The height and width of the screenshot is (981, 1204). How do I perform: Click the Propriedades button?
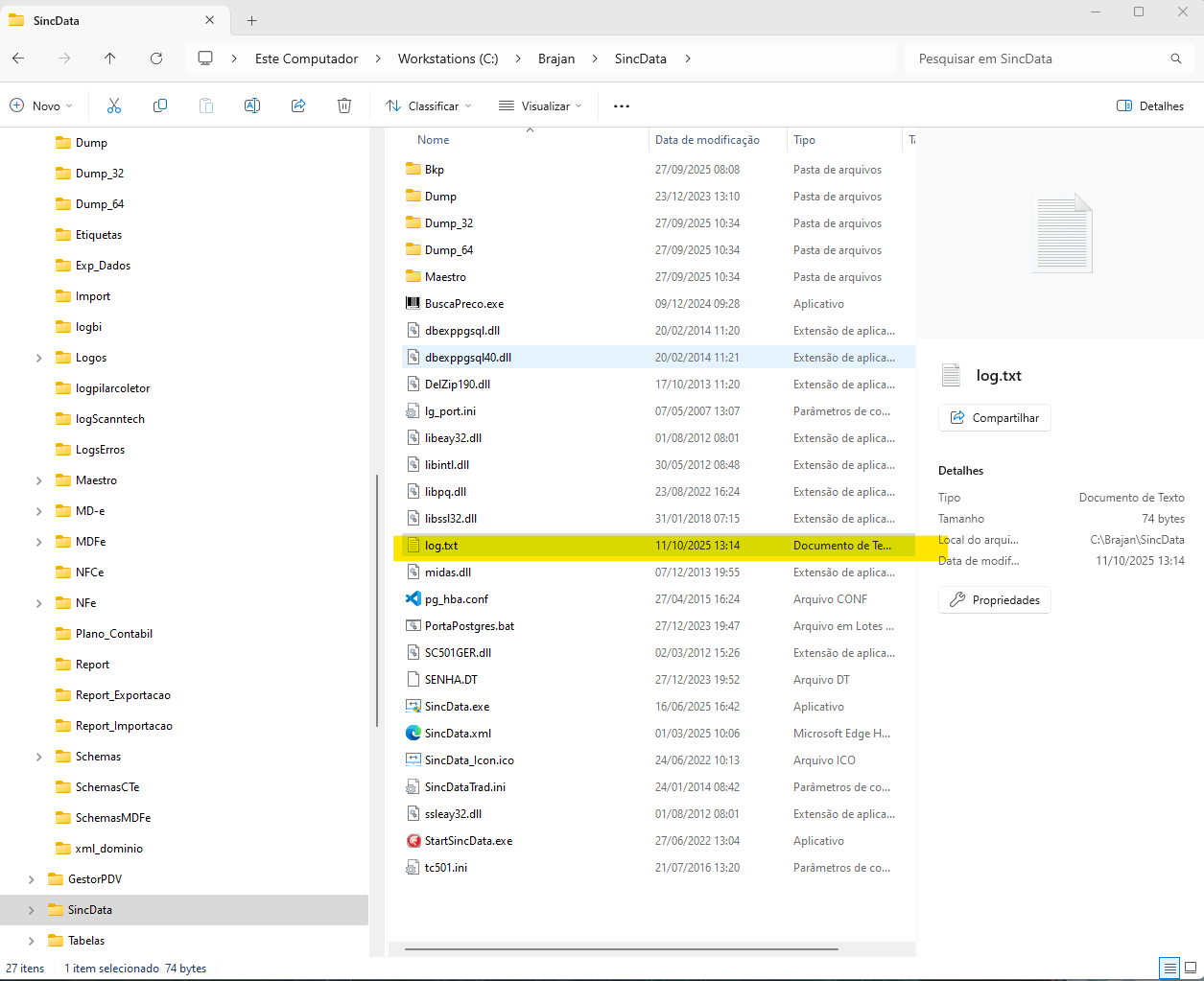pos(995,600)
